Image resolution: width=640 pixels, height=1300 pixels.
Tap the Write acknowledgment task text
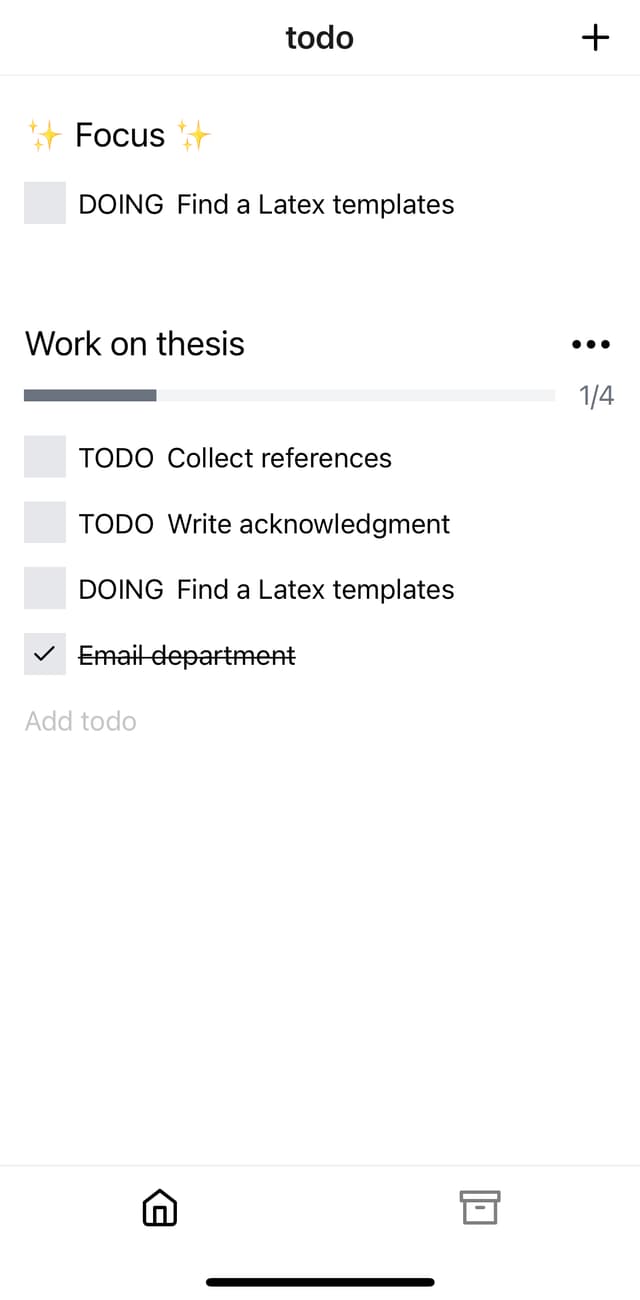point(308,524)
